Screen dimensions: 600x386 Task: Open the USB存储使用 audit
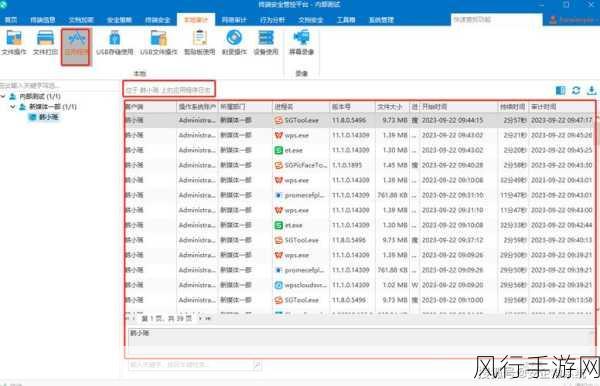pos(114,42)
